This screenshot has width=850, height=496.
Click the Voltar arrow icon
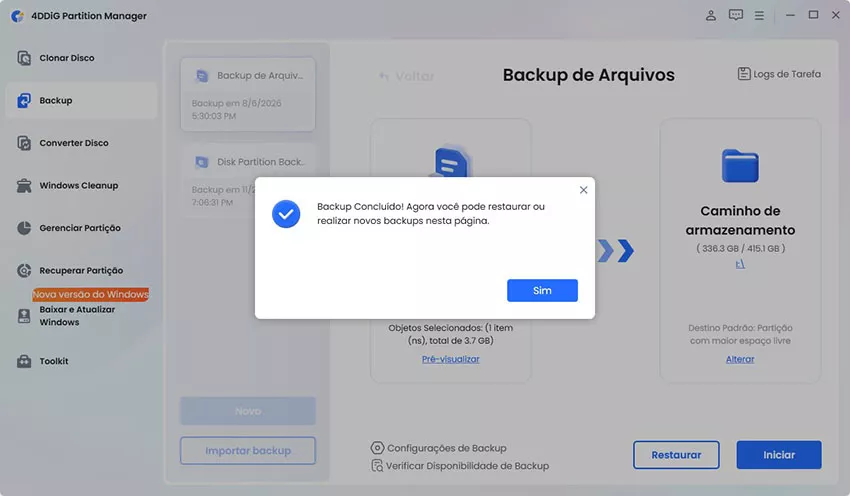coord(384,76)
